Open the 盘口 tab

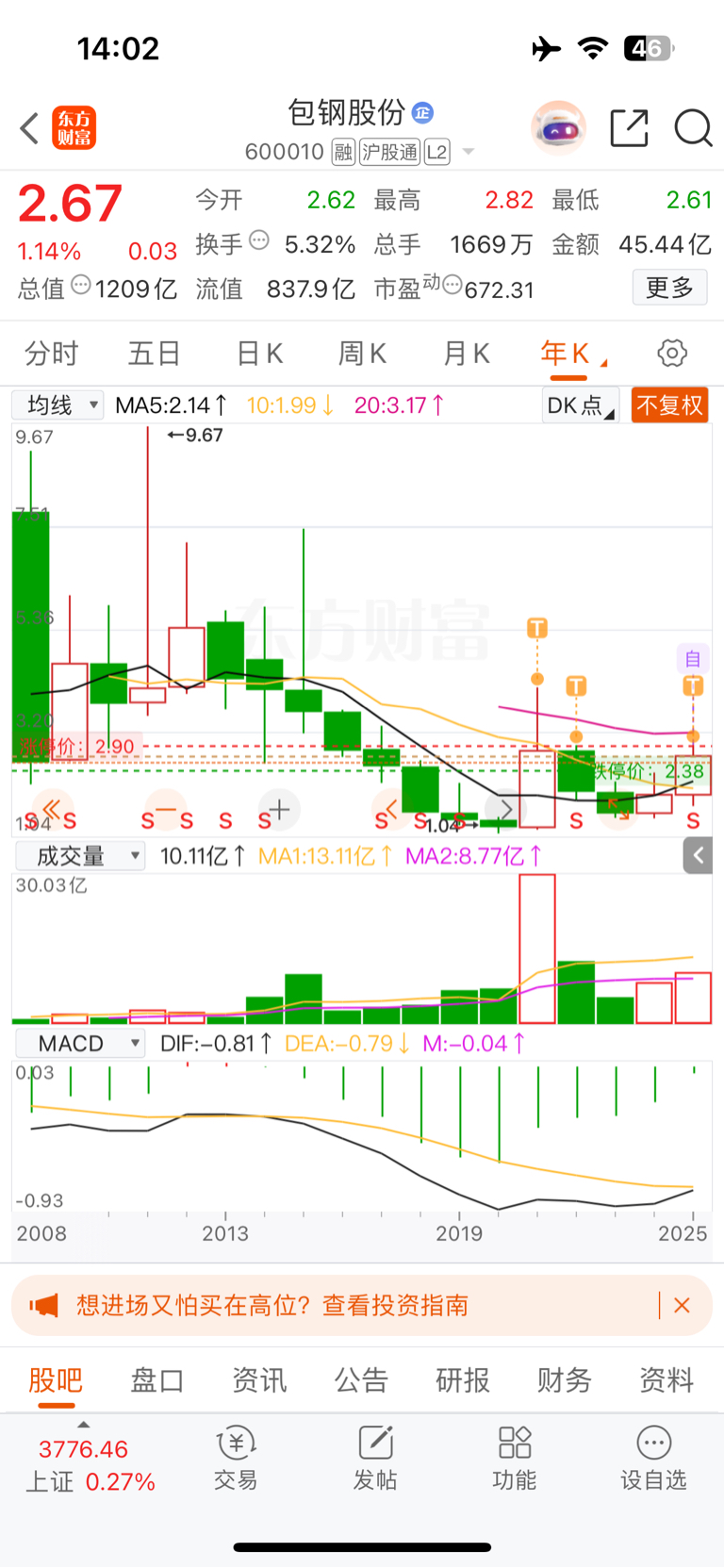tap(157, 1380)
